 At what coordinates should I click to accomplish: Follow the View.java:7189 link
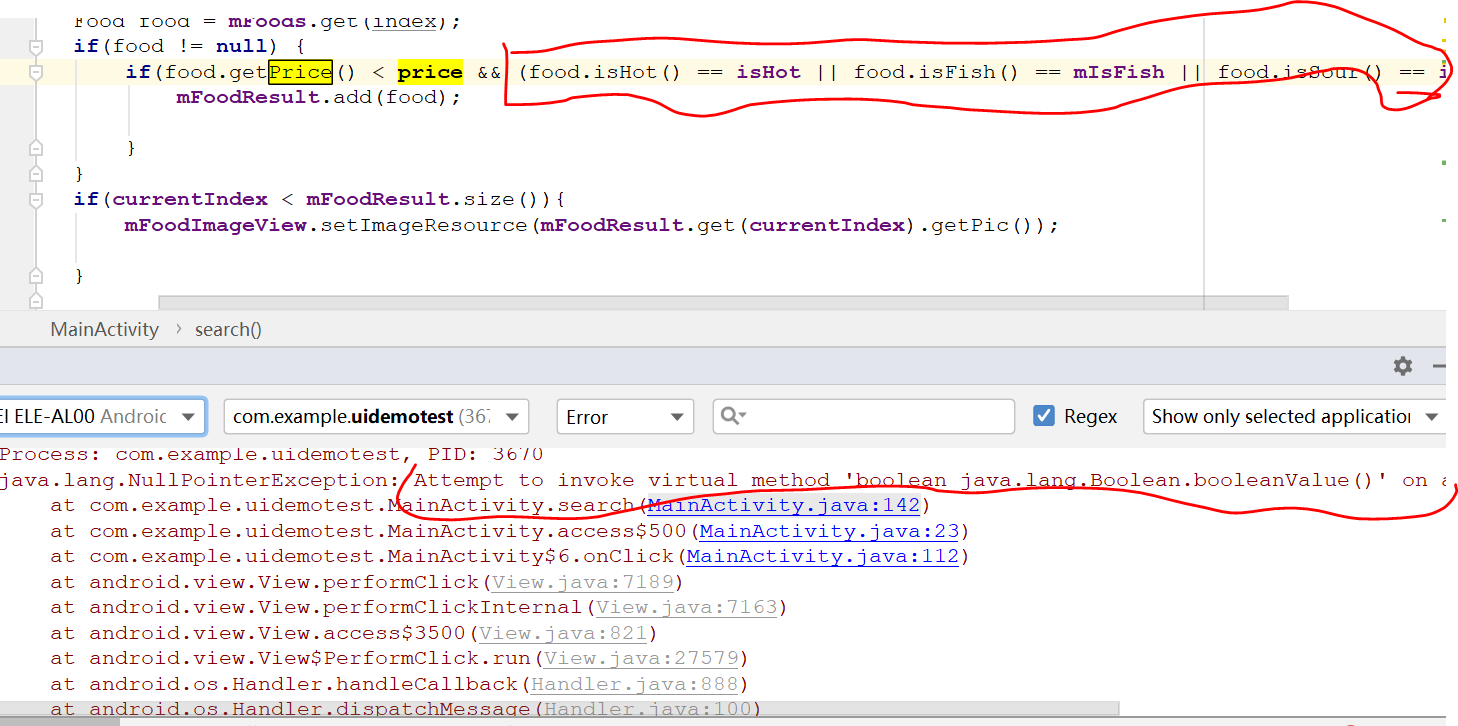(x=581, y=582)
